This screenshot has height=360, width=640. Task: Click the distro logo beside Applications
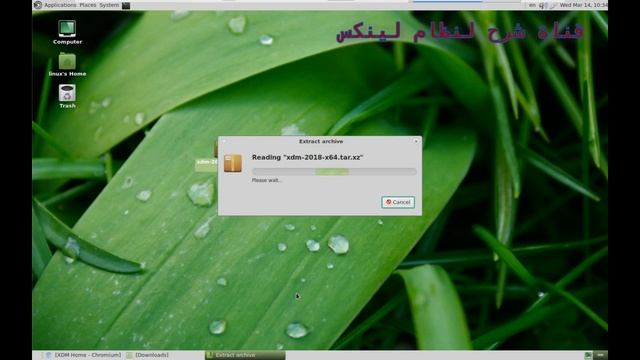click(x=38, y=5)
